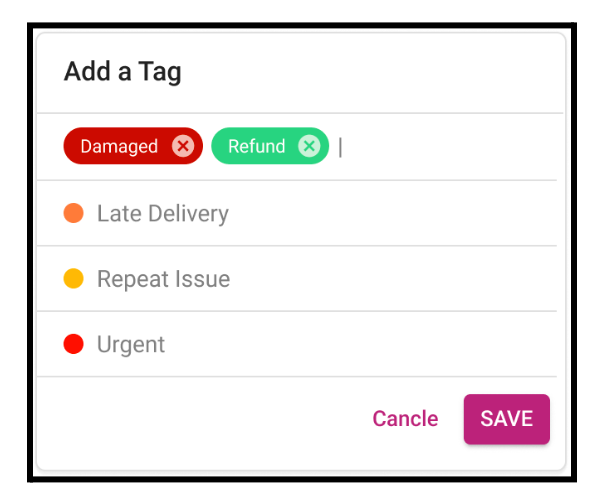Click blank space in the Repeat Issue row
This screenshot has width=600, height=504.
[x=392, y=279]
